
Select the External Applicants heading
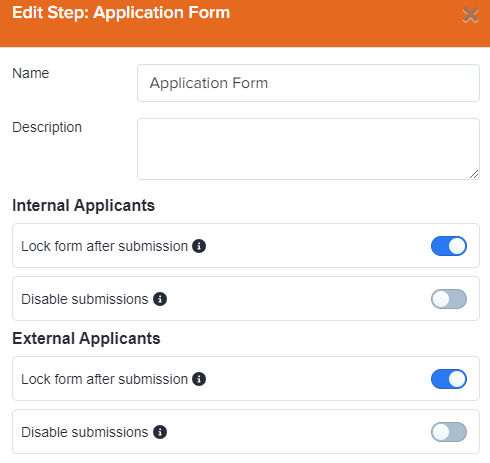pos(86,339)
